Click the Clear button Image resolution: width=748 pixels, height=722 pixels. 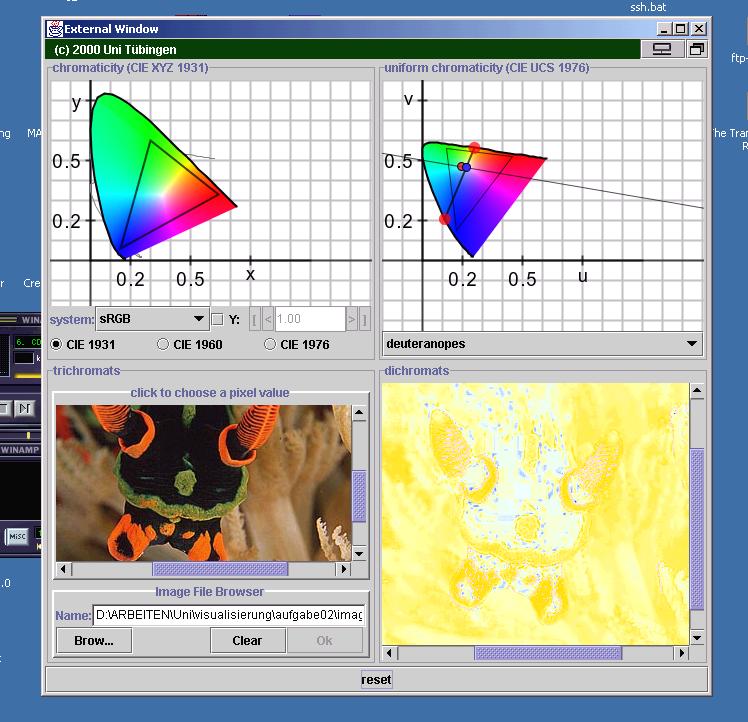(247, 641)
